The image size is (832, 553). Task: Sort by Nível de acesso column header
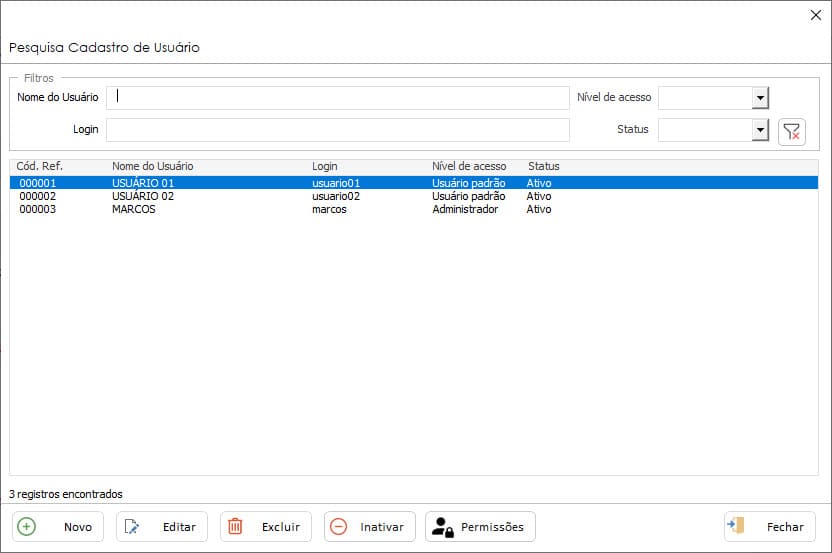469,166
